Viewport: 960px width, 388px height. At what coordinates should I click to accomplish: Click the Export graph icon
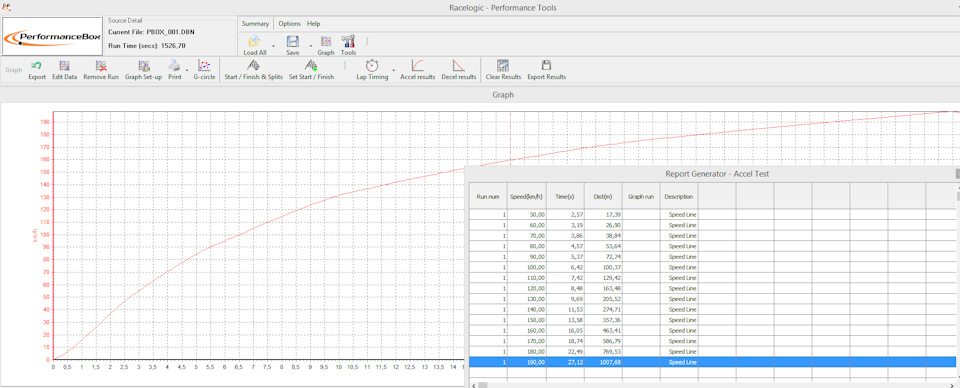point(37,65)
